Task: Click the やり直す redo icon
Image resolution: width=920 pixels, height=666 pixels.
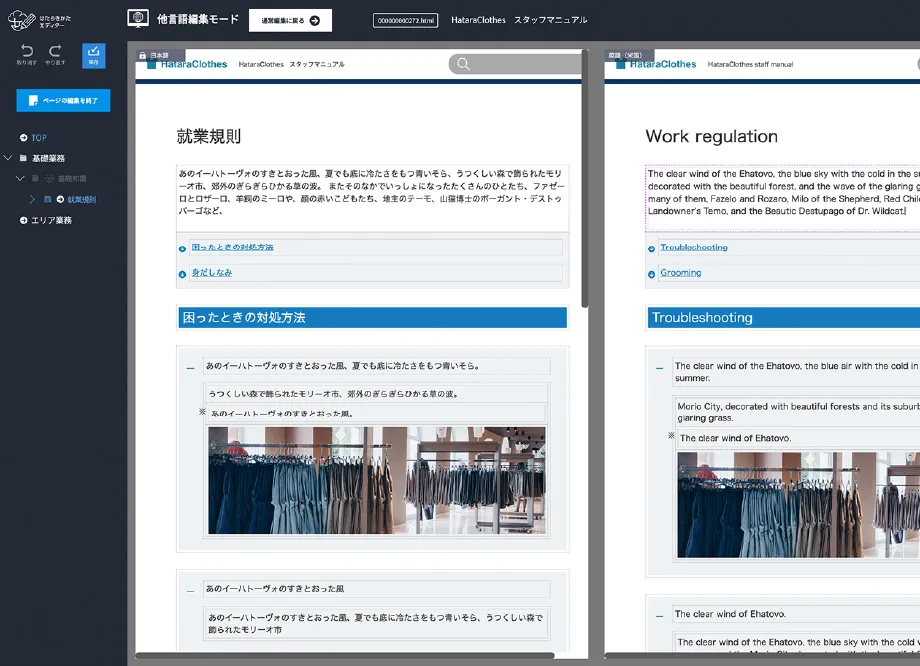Action: [x=55, y=51]
